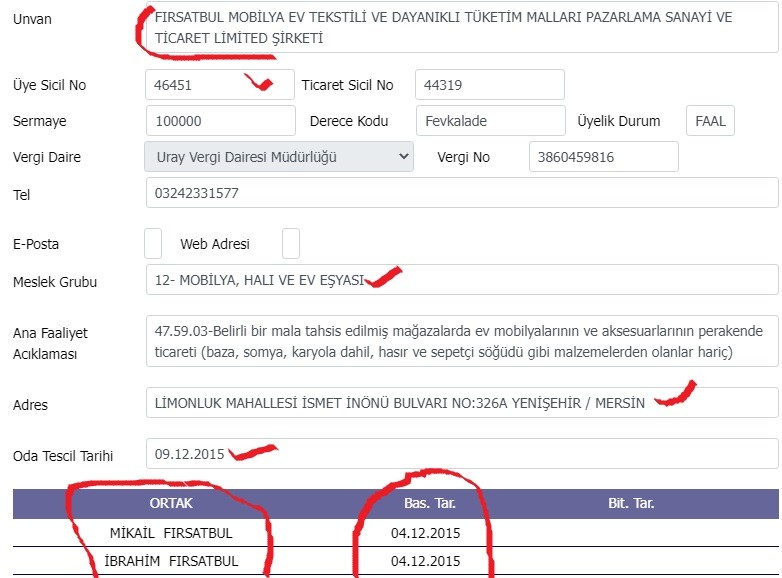
Task: Focus the Tel field 03242331577
Action: point(462,193)
